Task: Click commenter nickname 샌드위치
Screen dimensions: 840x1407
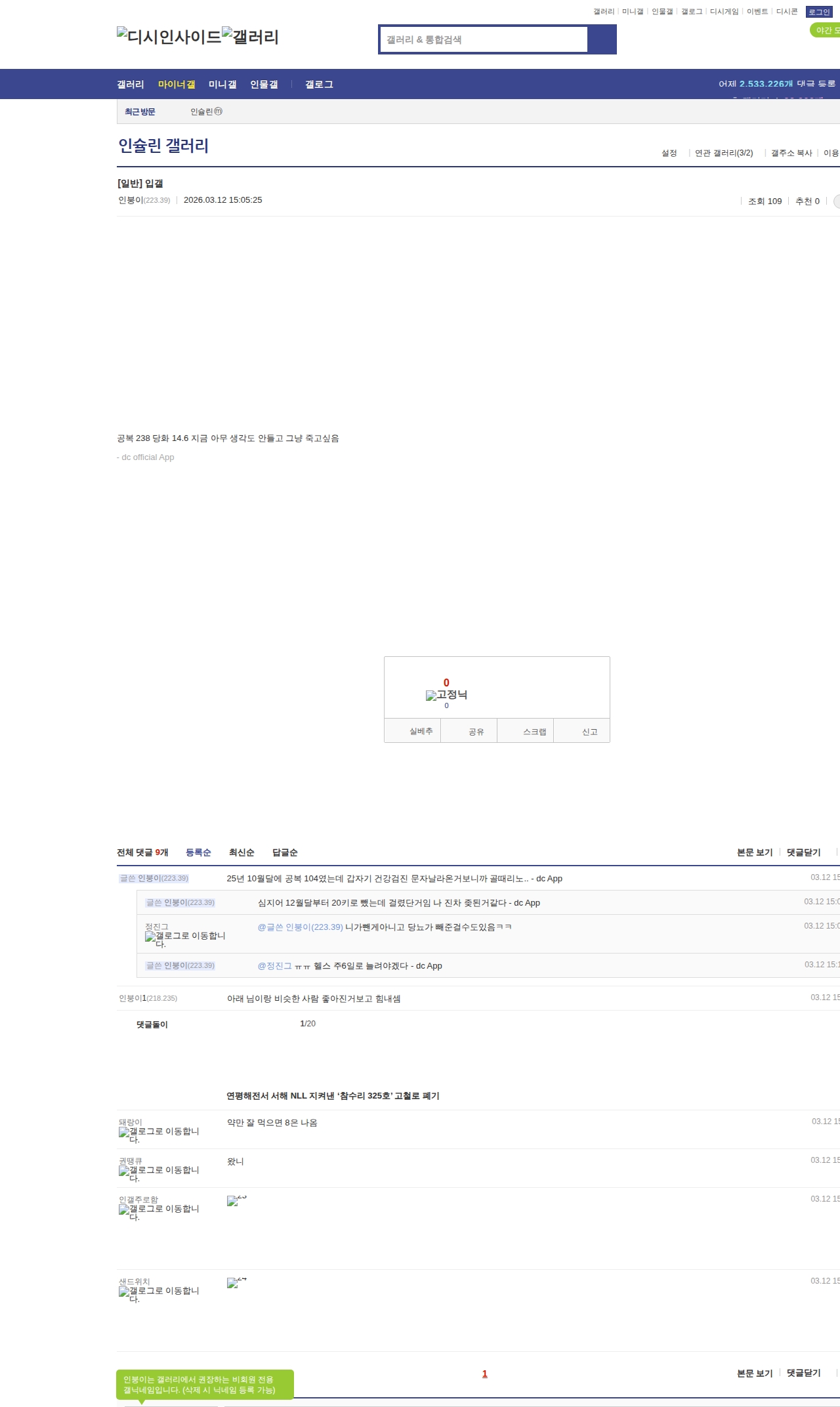Action: click(x=135, y=1282)
